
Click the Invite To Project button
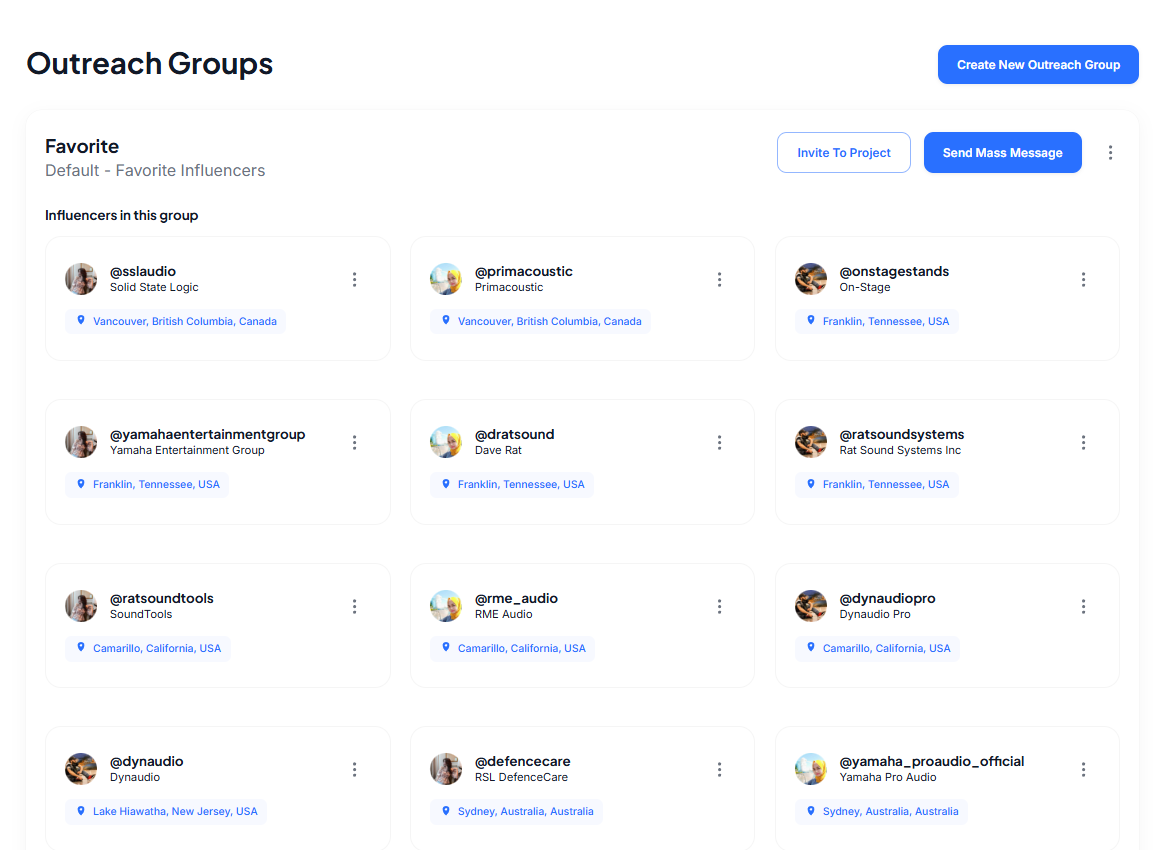[x=843, y=153]
